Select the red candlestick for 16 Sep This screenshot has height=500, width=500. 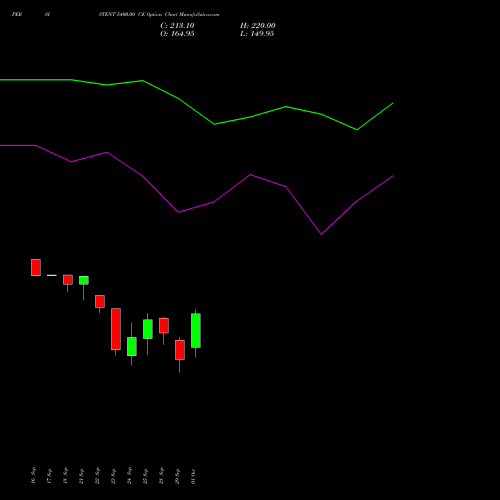[36, 267]
